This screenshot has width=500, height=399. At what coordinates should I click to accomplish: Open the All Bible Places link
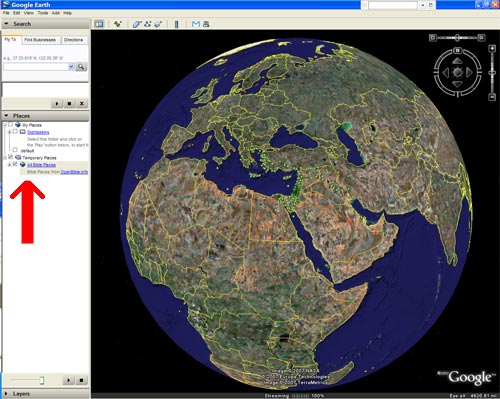[41, 165]
